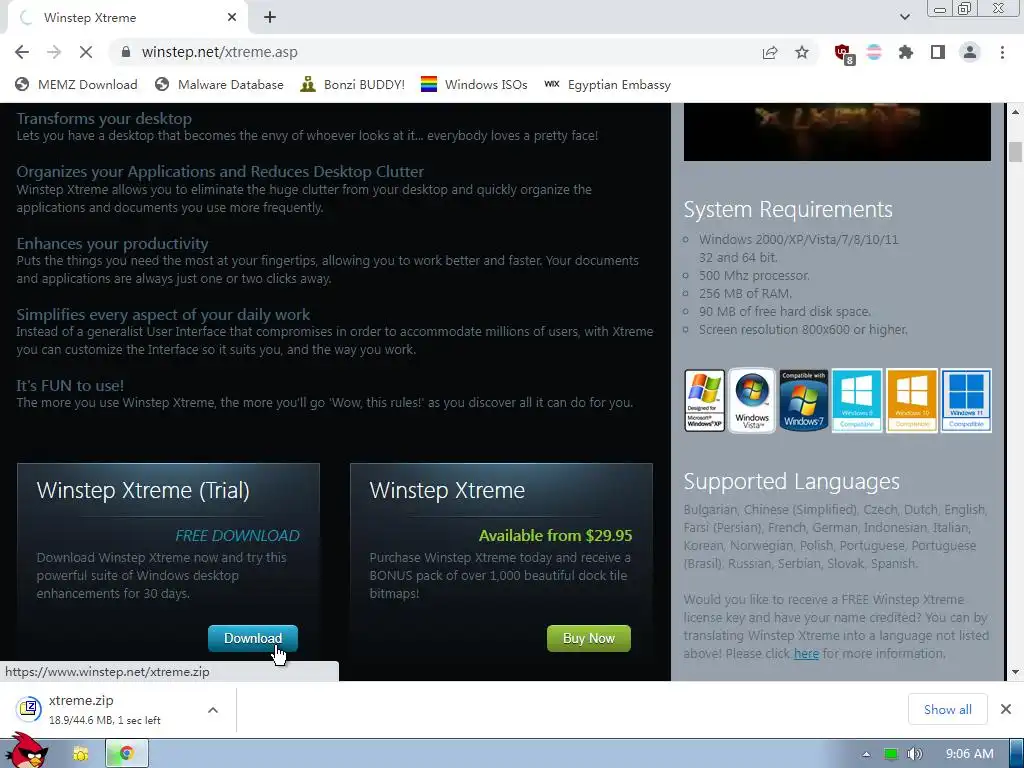The width and height of the screenshot is (1024, 768).
Task: Bookmark this page with the star
Action: click(802, 52)
